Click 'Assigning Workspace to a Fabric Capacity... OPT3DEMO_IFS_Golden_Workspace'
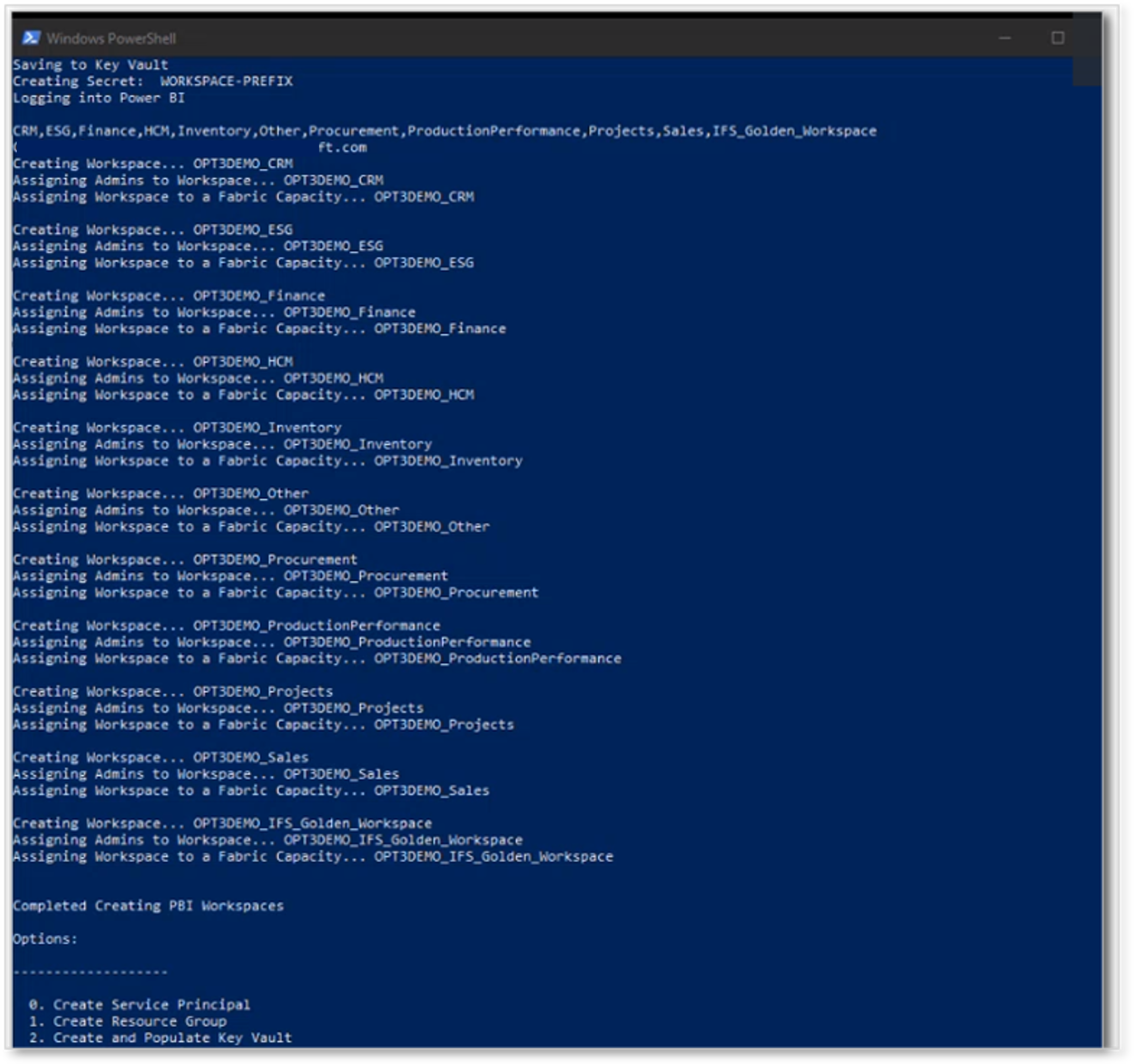 coord(313,858)
